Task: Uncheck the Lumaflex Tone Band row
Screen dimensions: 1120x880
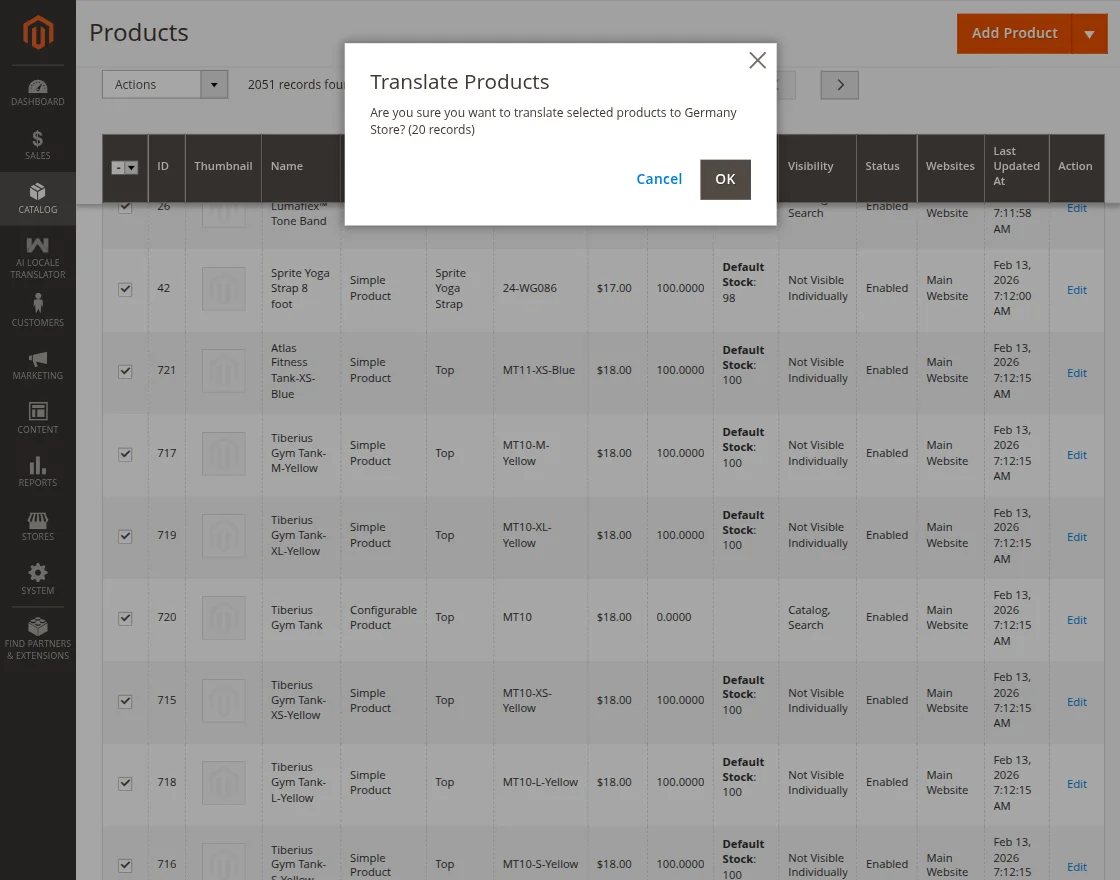Action: point(125,207)
